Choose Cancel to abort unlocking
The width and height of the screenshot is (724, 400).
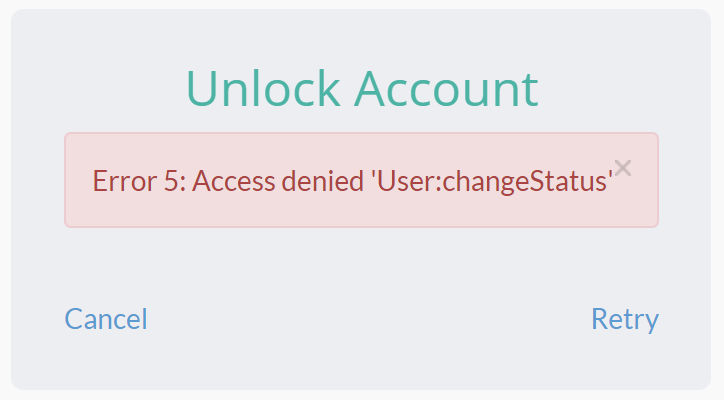106,319
